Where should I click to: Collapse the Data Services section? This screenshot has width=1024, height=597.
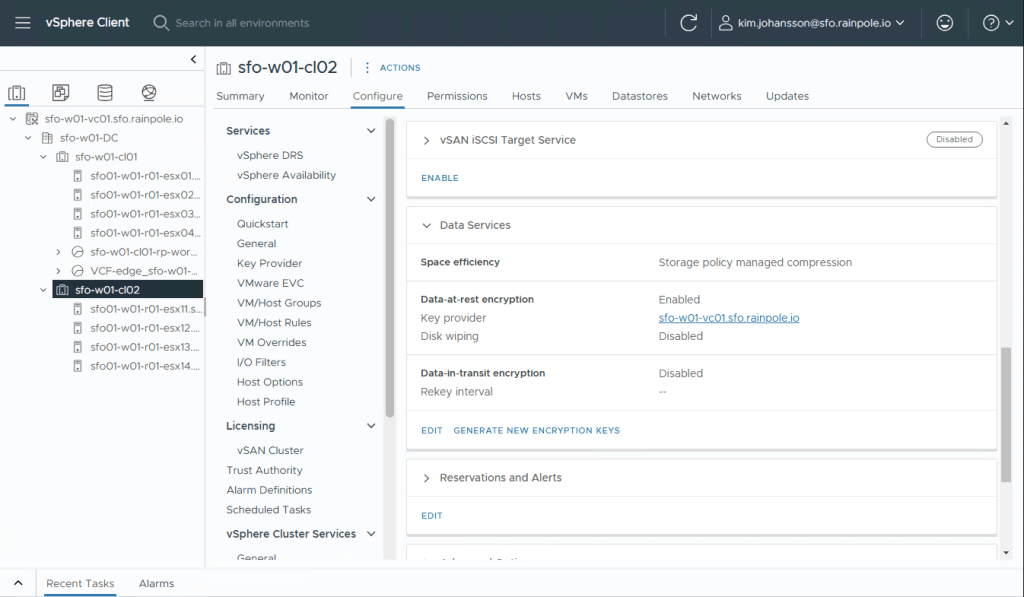(x=426, y=226)
